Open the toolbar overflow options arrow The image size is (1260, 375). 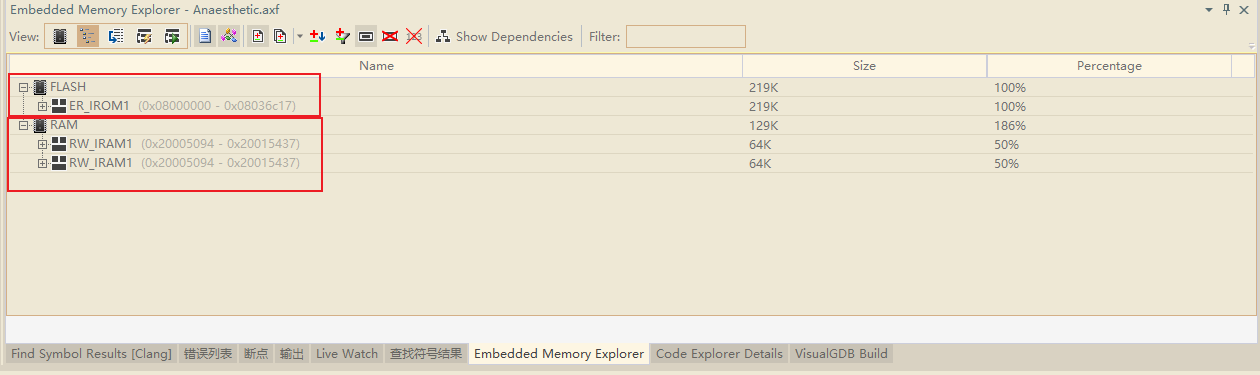(1251, 45)
